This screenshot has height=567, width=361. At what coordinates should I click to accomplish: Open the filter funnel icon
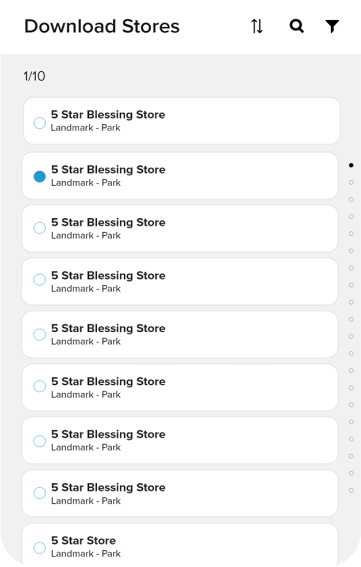click(x=332, y=26)
